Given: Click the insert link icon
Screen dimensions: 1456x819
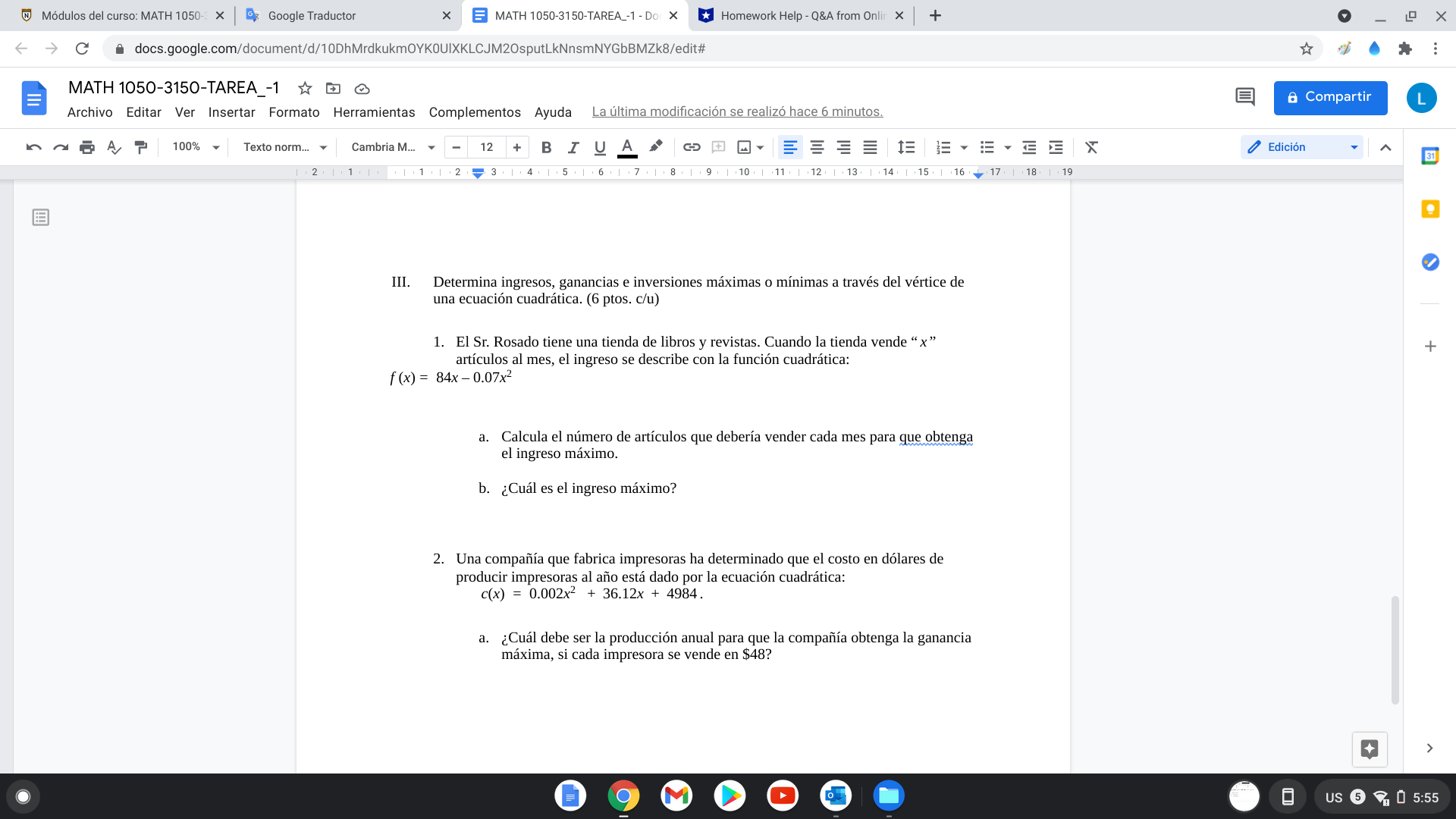Looking at the screenshot, I should 691,147.
